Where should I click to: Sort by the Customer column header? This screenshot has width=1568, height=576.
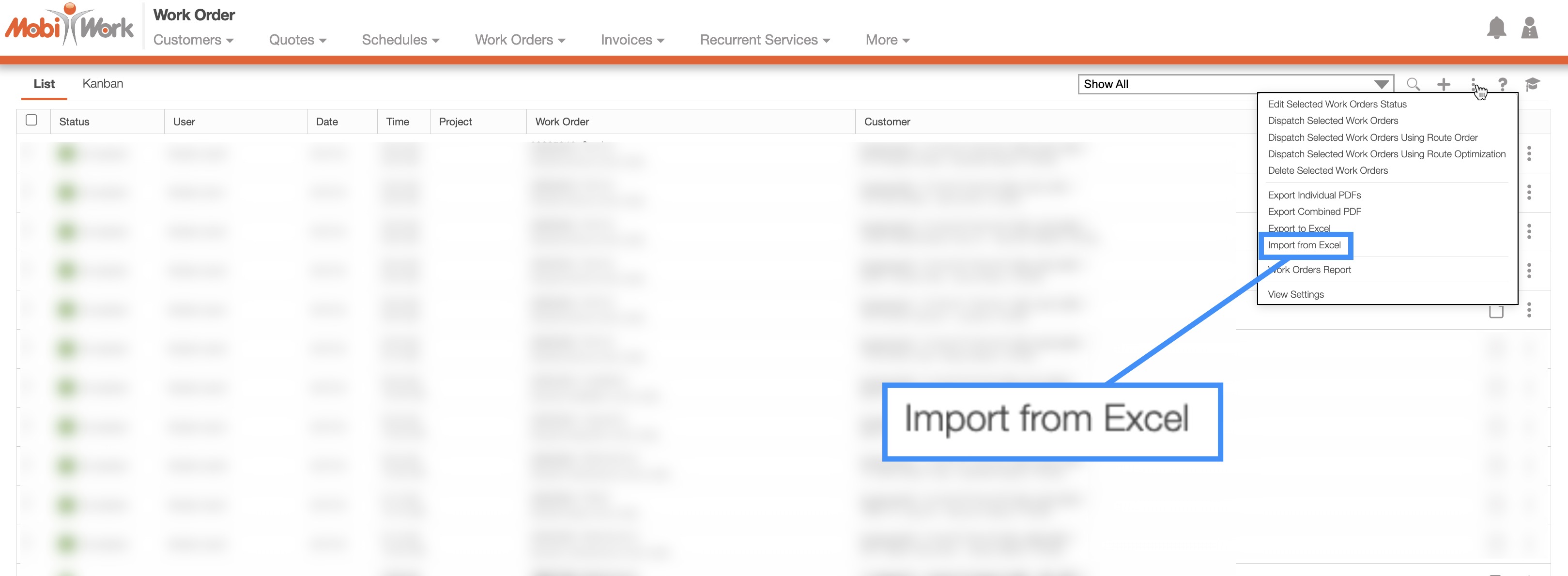(x=887, y=121)
